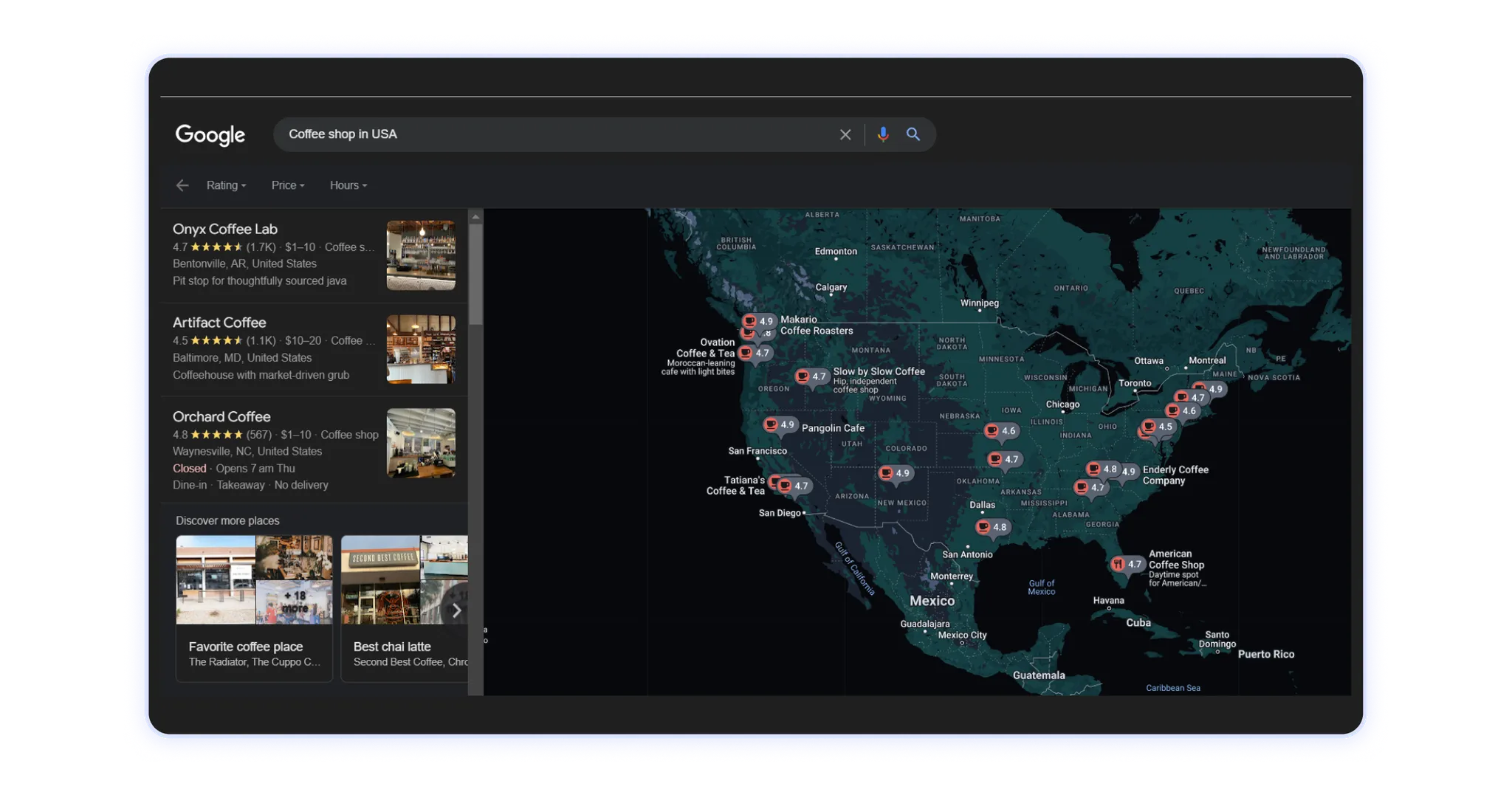Clear the search box with X icon
Viewport: 1512px width, 792px height.
tap(845, 134)
